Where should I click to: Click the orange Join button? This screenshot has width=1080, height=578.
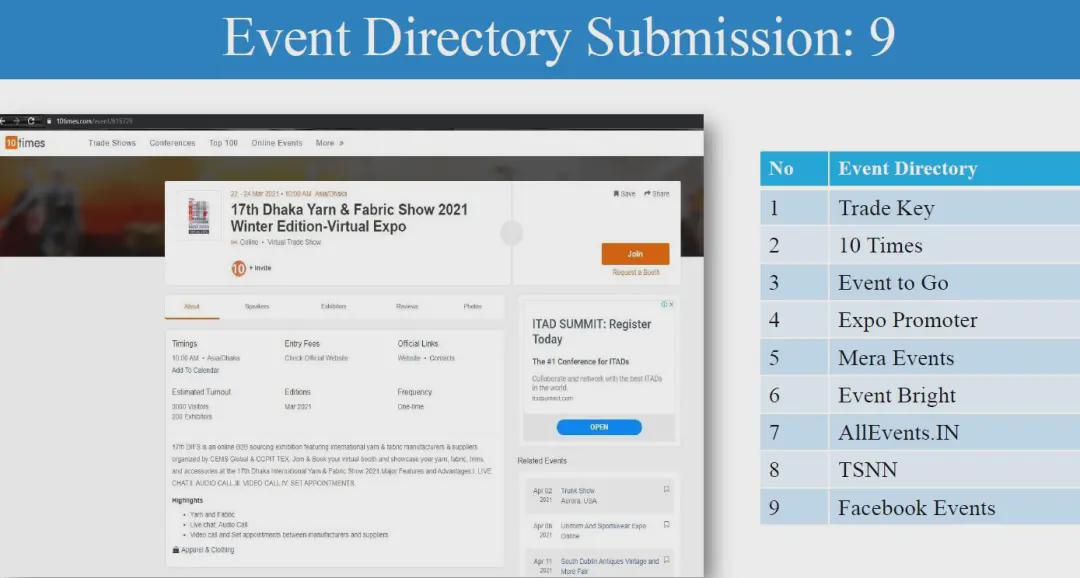(x=635, y=254)
